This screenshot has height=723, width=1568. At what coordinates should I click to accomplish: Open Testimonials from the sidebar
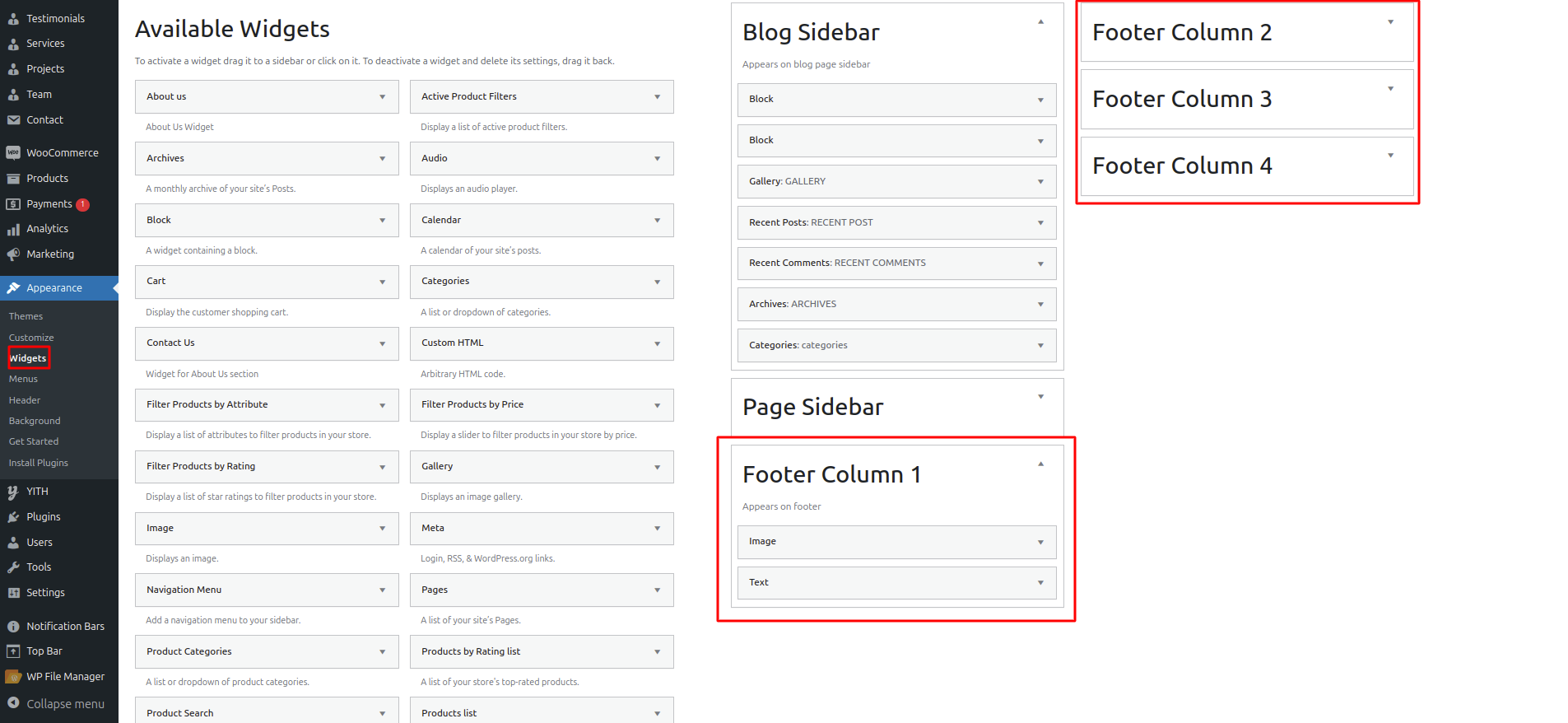click(14, 18)
